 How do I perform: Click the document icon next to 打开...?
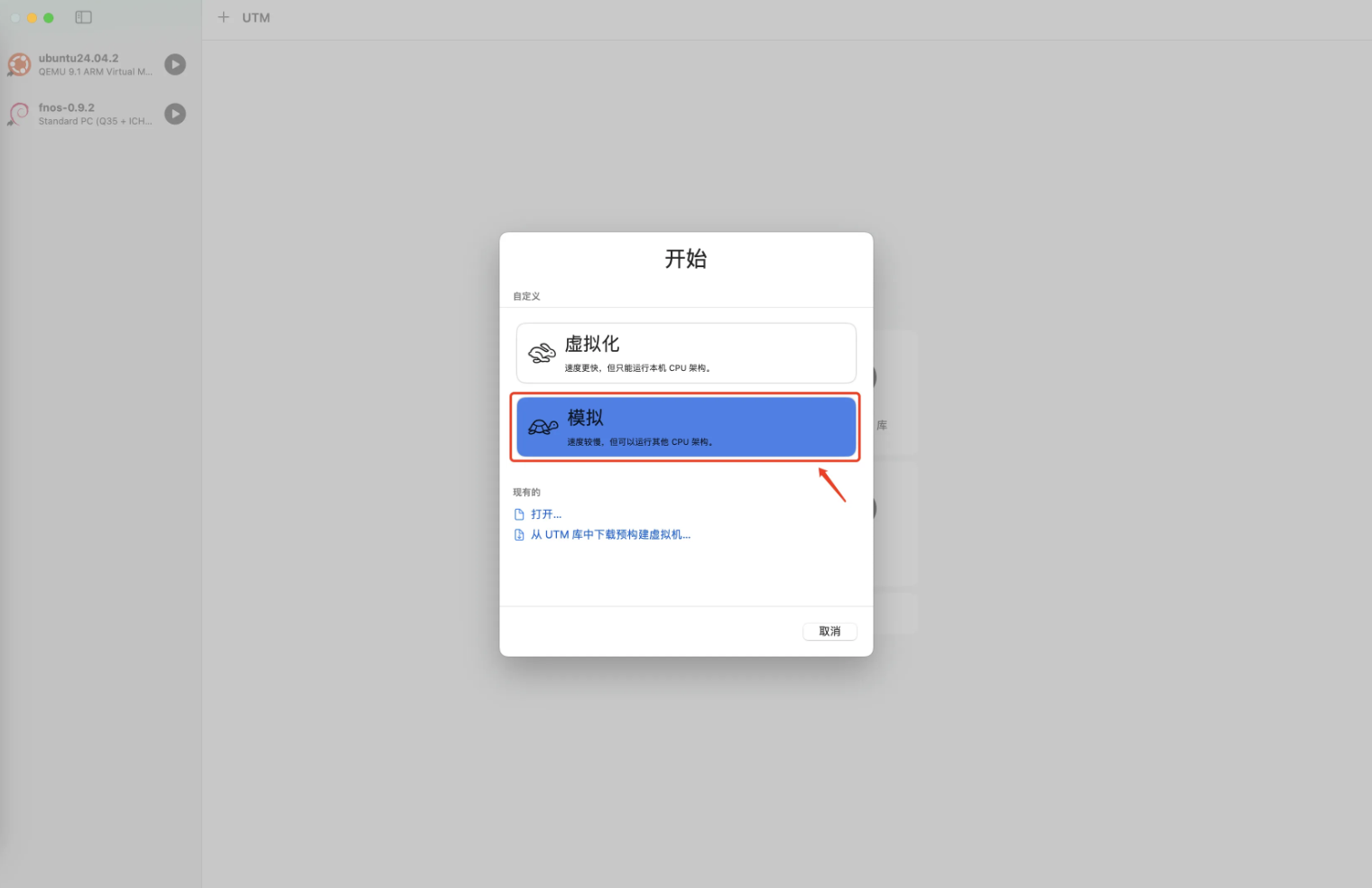point(519,514)
